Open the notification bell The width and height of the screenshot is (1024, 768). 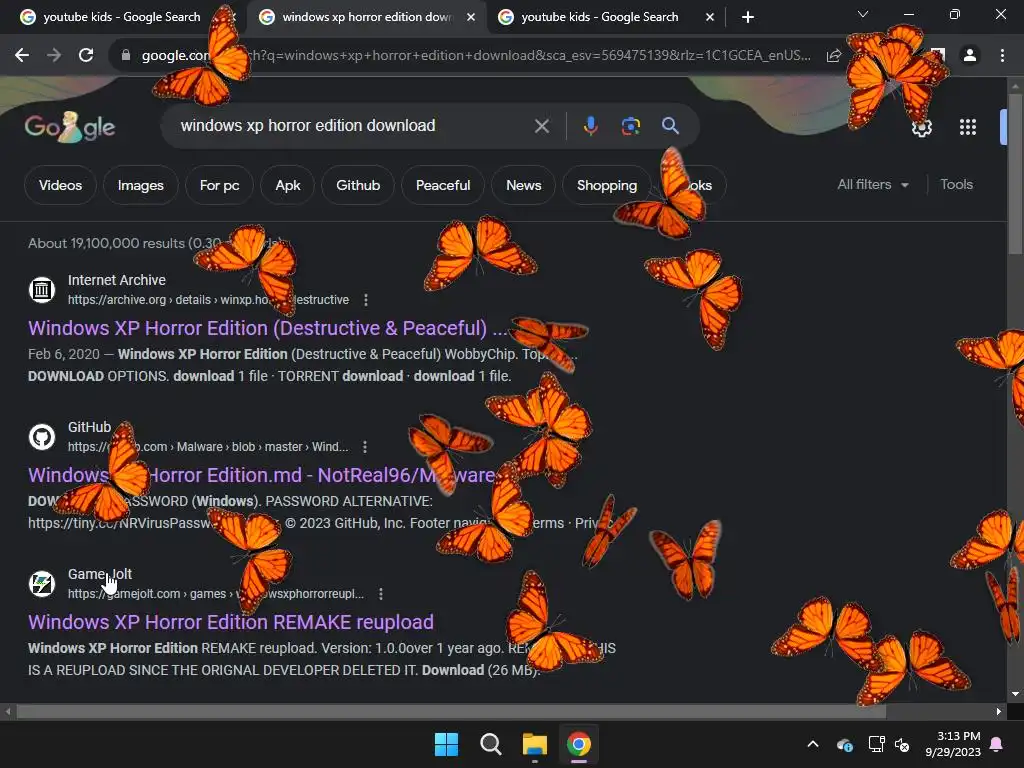(x=997, y=744)
